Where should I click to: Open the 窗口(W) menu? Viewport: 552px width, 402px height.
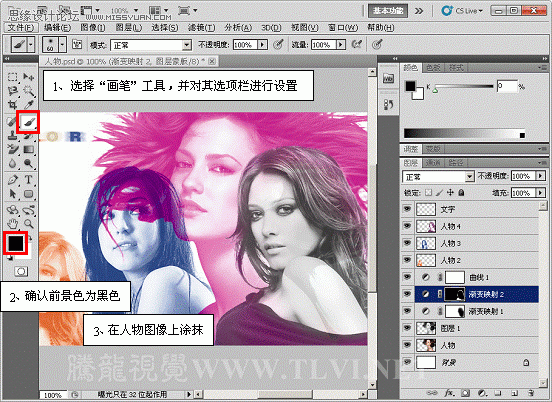point(343,27)
